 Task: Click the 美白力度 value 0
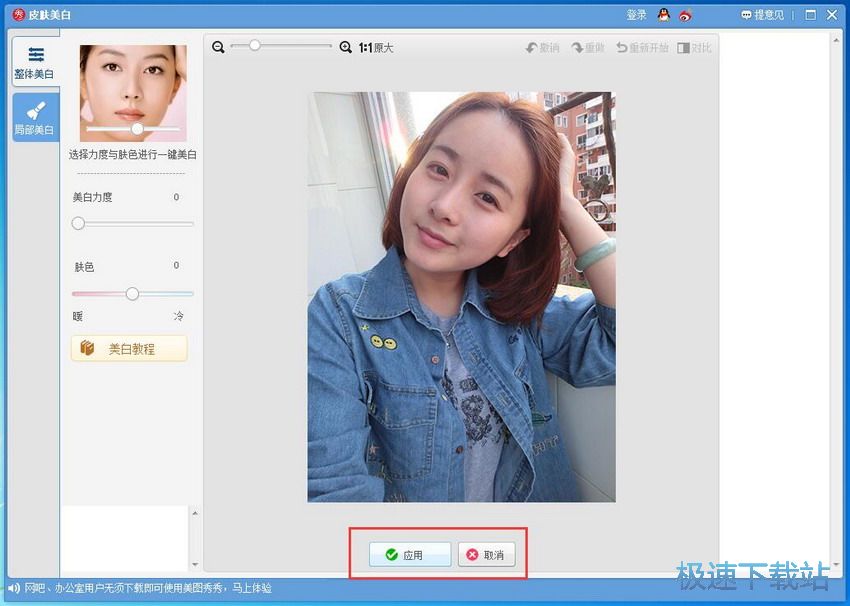pyautogui.click(x=176, y=197)
